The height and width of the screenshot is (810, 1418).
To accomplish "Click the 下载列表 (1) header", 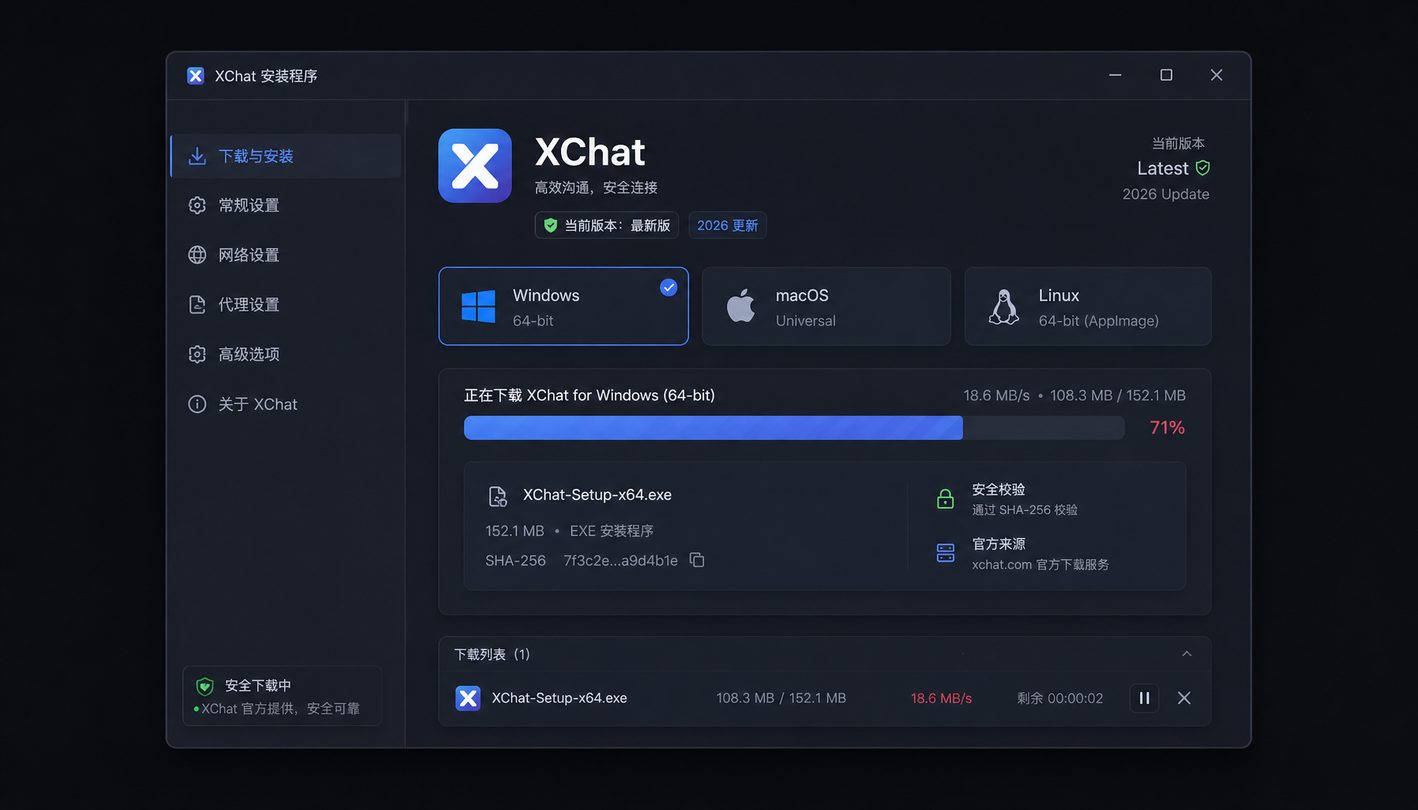I will point(825,654).
